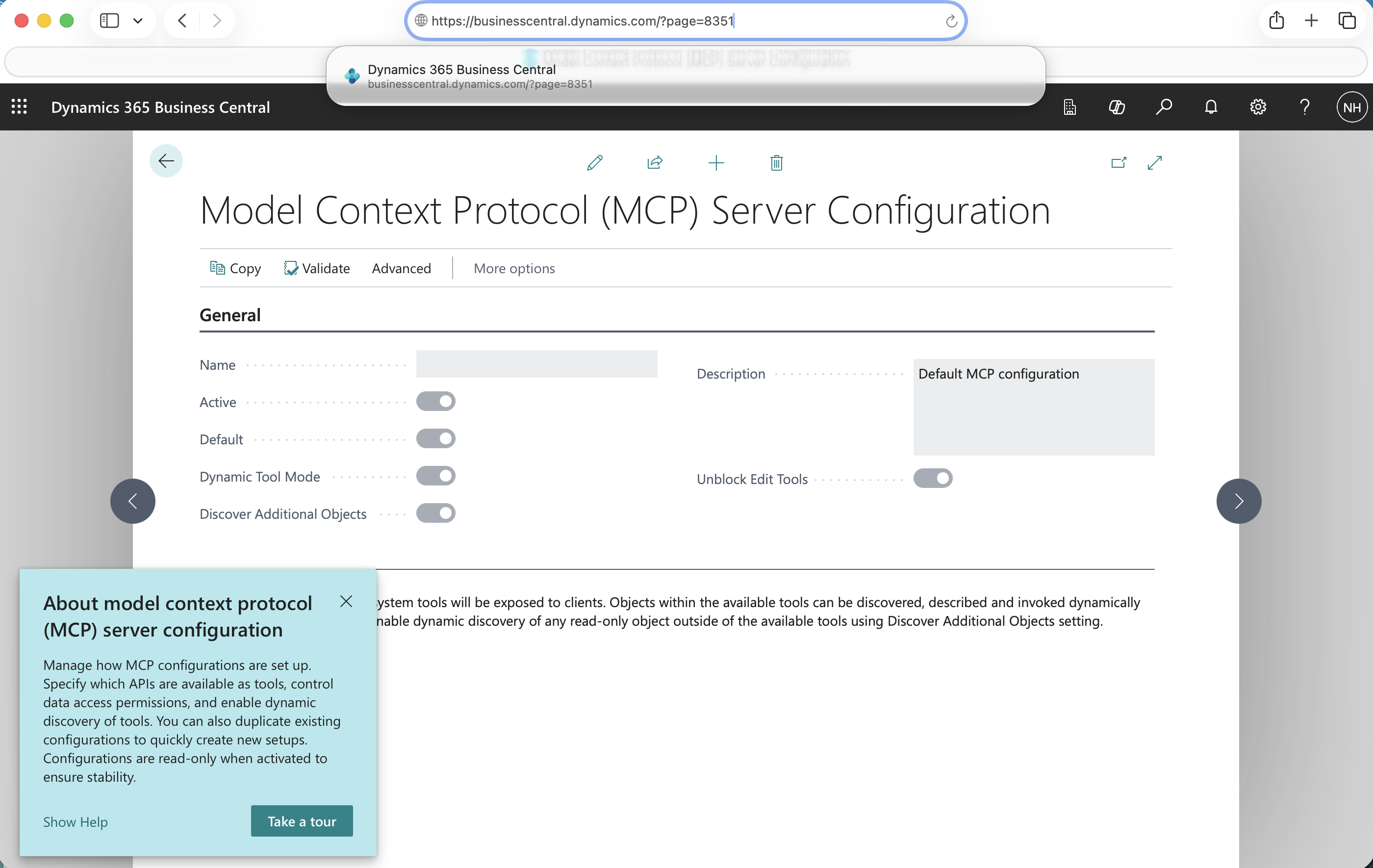The height and width of the screenshot is (868, 1373).
Task: Open notifications bell
Action: (1211, 107)
